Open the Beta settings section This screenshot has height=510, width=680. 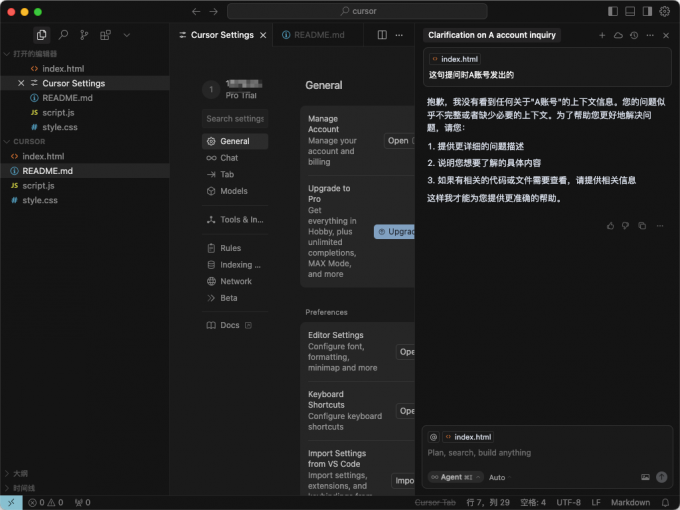click(x=235, y=298)
